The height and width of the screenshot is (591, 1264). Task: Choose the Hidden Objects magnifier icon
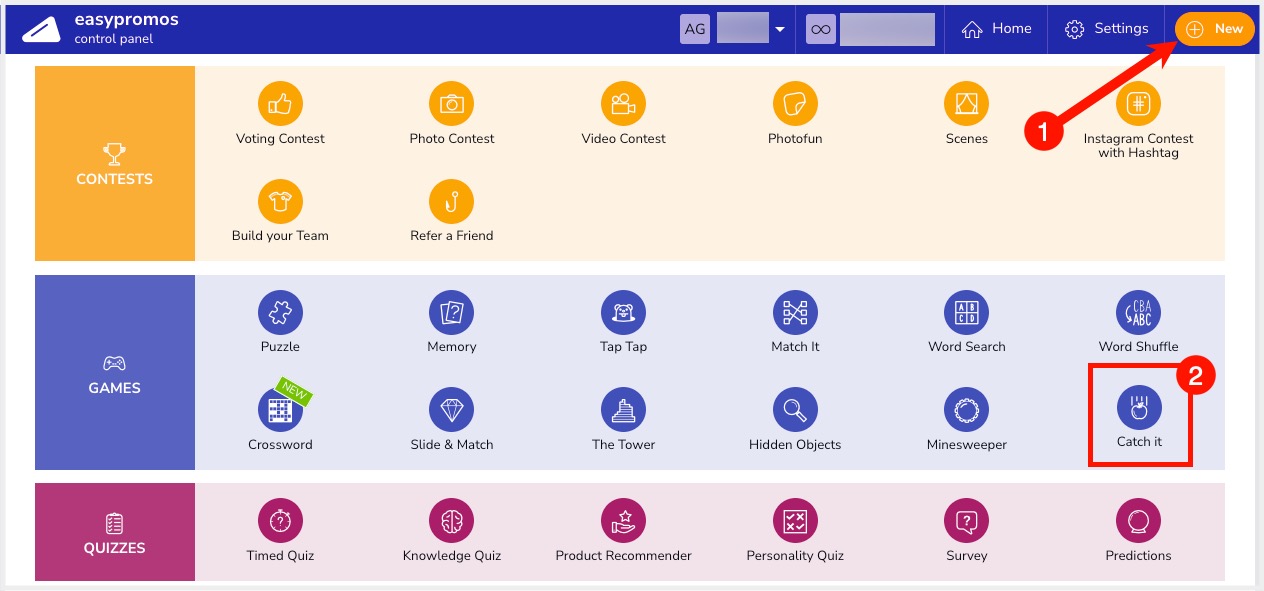tap(795, 410)
